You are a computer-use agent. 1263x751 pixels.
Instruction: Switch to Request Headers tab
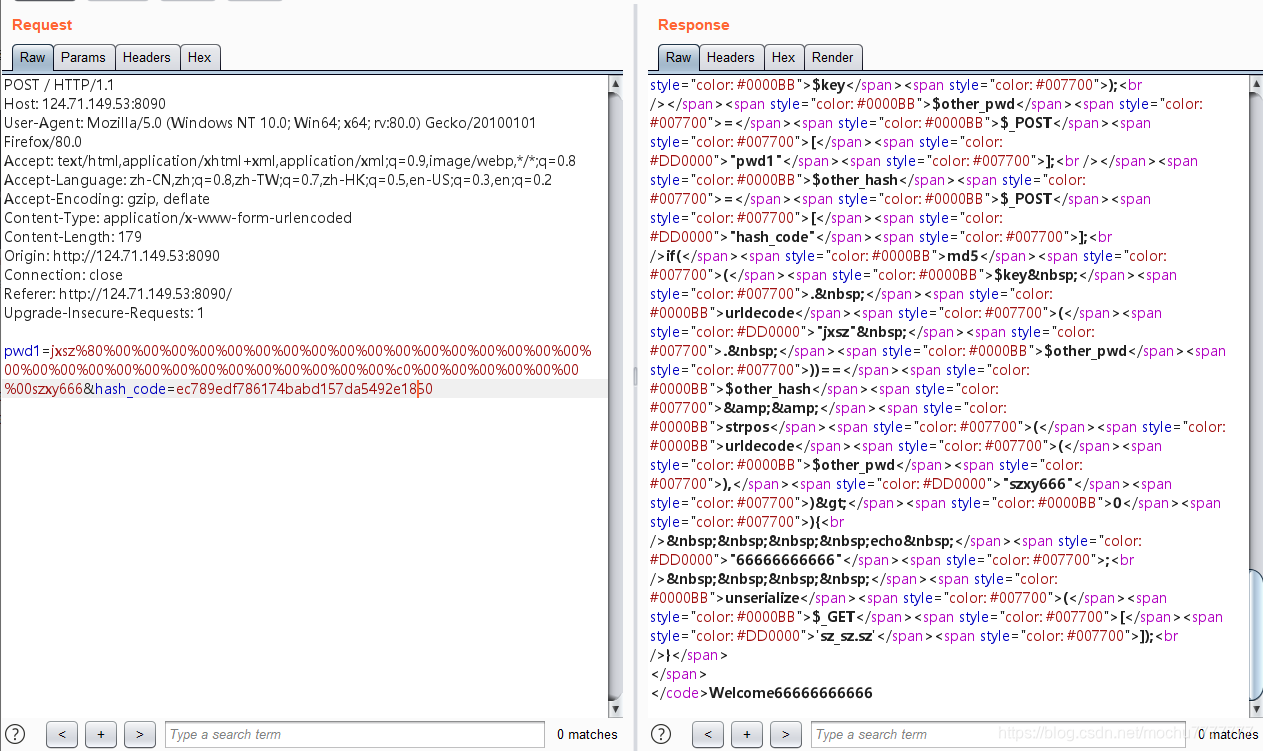pos(147,57)
